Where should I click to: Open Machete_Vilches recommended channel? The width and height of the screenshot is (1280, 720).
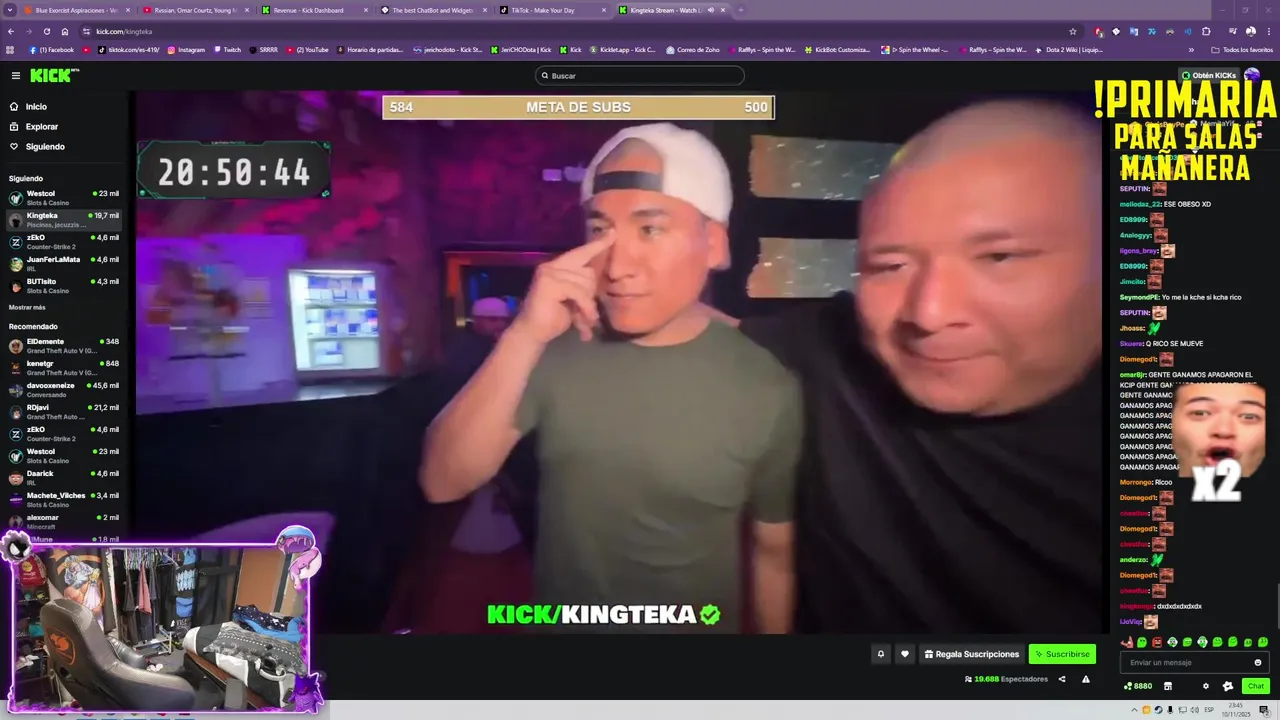tap(64, 499)
